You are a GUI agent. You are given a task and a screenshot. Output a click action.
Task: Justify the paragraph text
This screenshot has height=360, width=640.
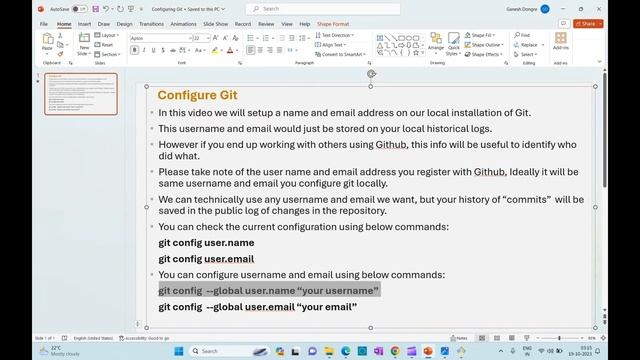point(280,50)
